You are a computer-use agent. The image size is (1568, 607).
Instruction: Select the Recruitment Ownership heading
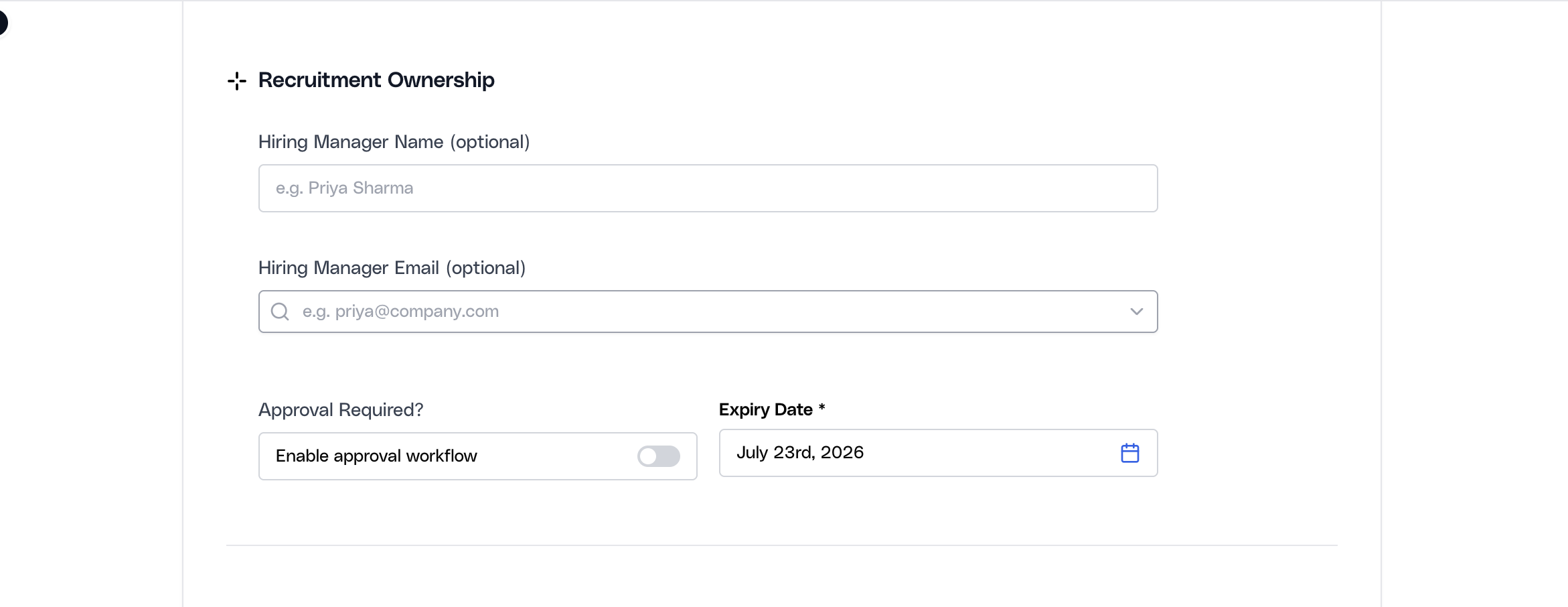point(376,80)
